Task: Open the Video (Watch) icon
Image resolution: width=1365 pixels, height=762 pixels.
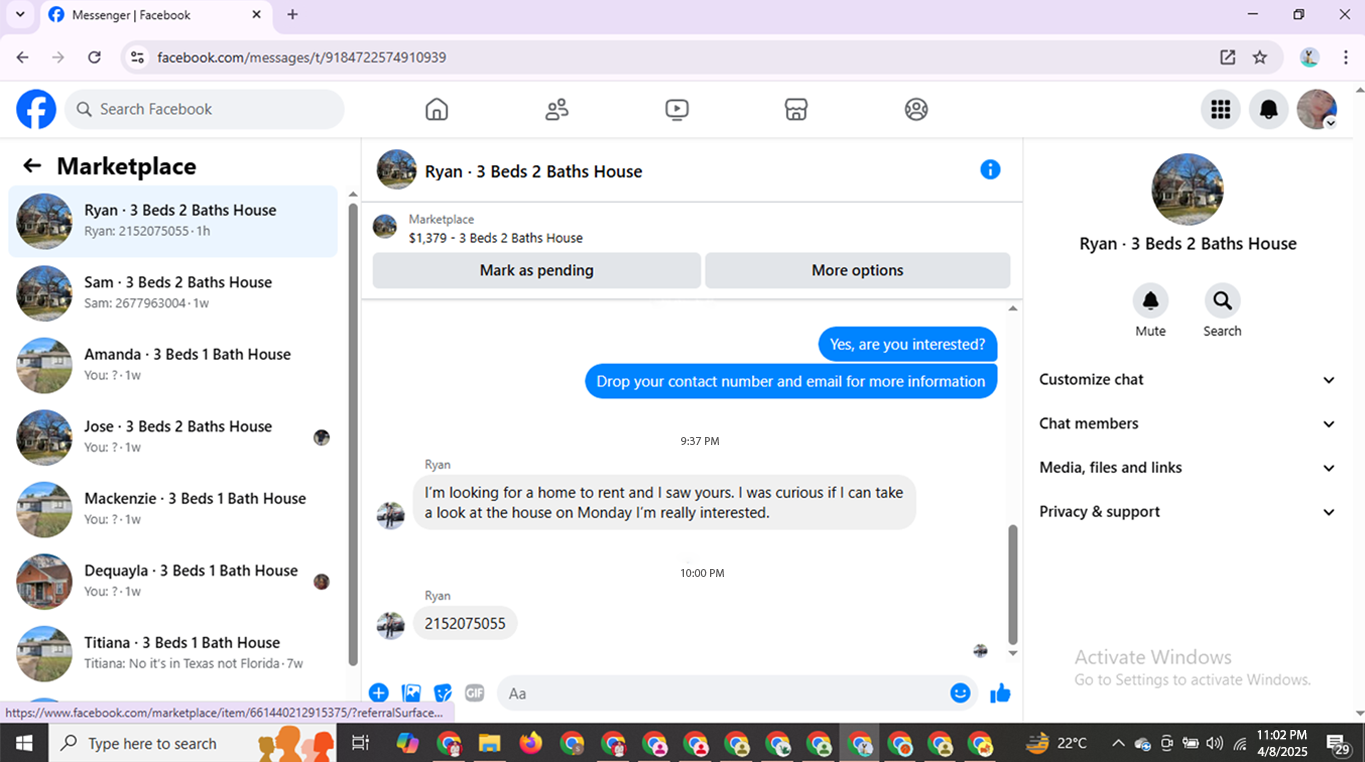Action: pos(677,109)
